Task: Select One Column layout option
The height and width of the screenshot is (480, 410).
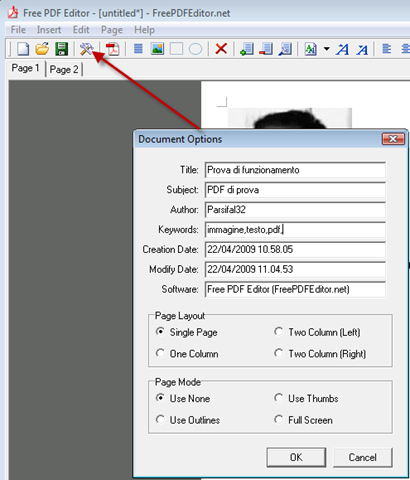Action: click(x=187, y=353)
